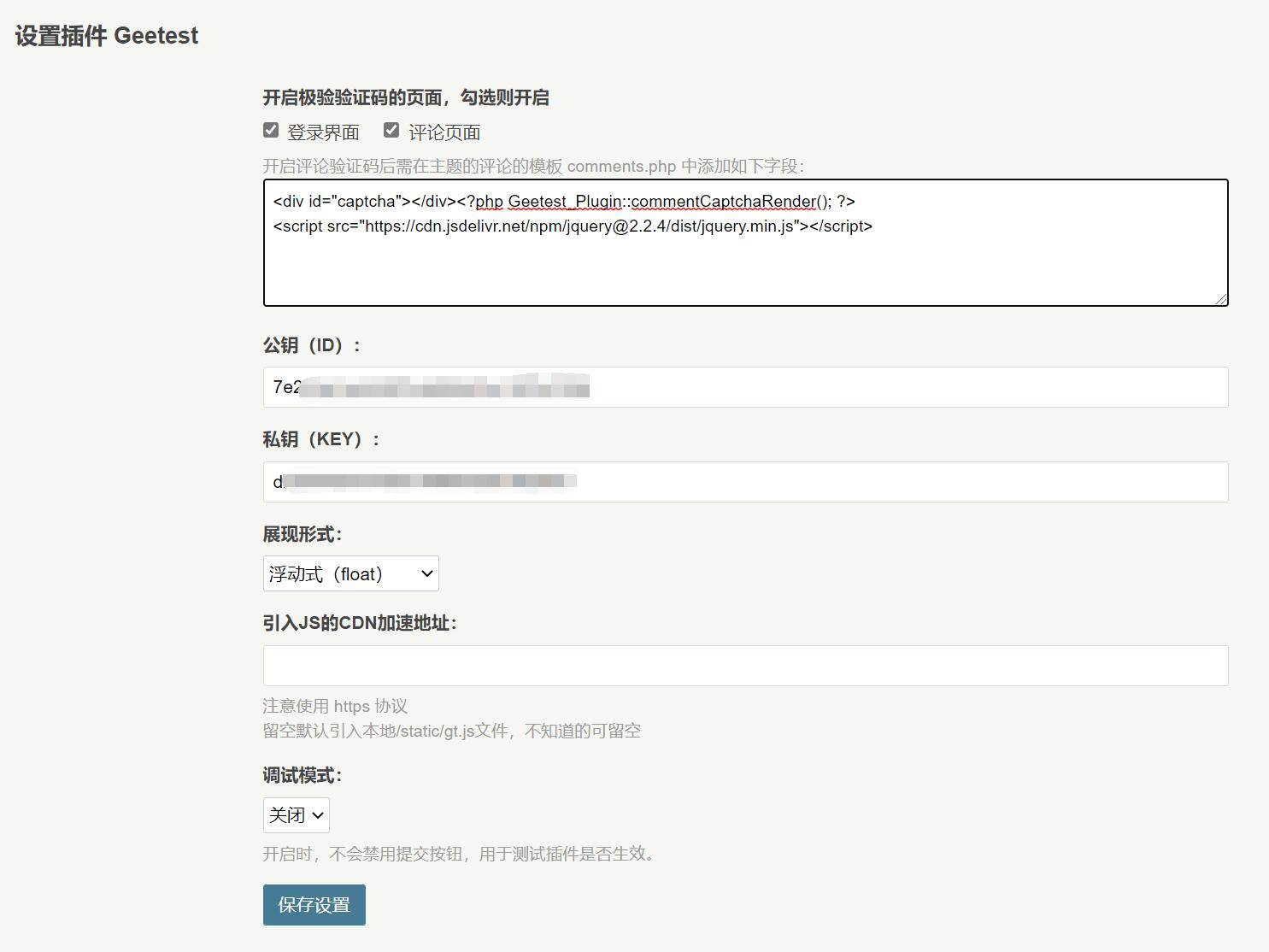Focus the 公钥（ID） input field
This screenshot has height=952, width=1269.
coord(745,387)
